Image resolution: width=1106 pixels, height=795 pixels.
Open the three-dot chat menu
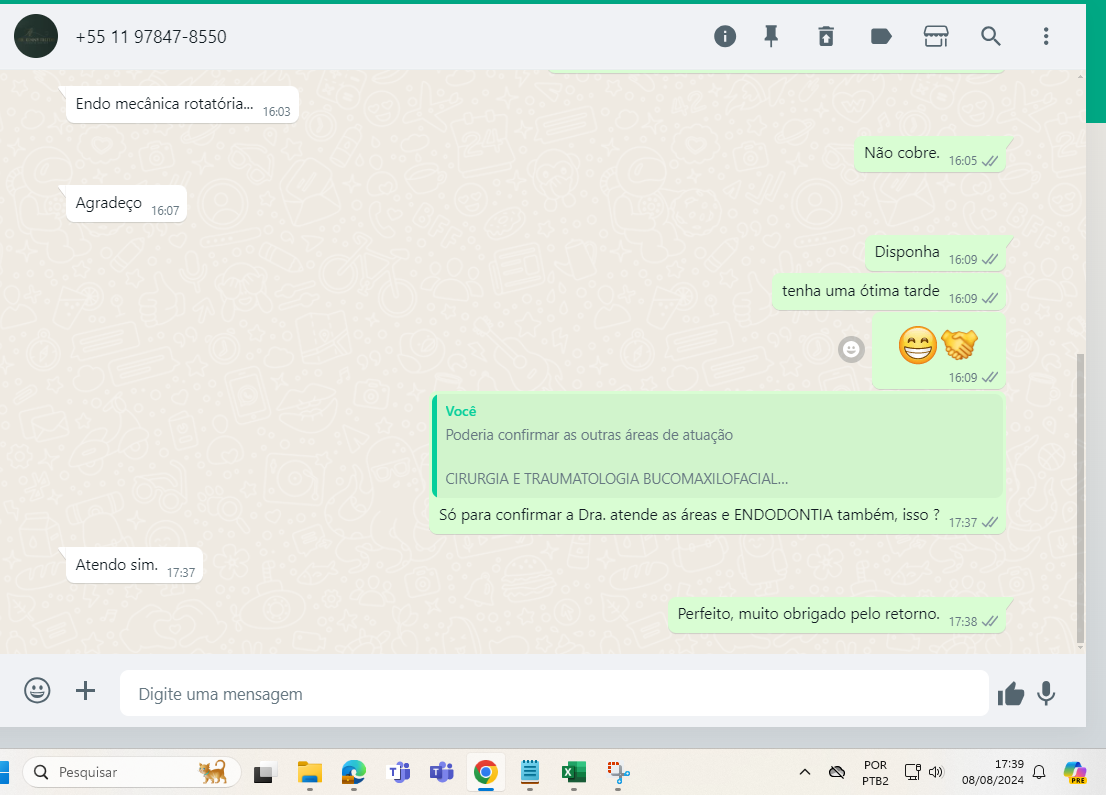tap(1046, 36)
